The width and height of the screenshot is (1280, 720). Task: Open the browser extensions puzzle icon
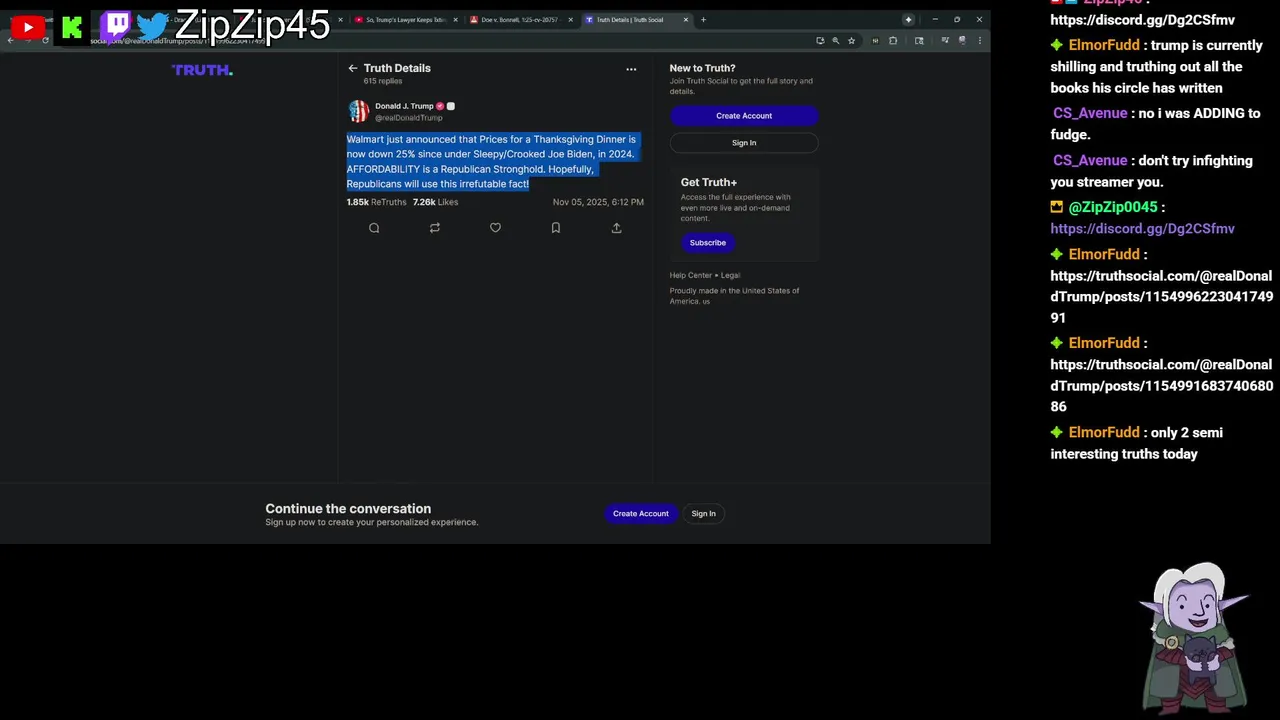coord(893,41)
